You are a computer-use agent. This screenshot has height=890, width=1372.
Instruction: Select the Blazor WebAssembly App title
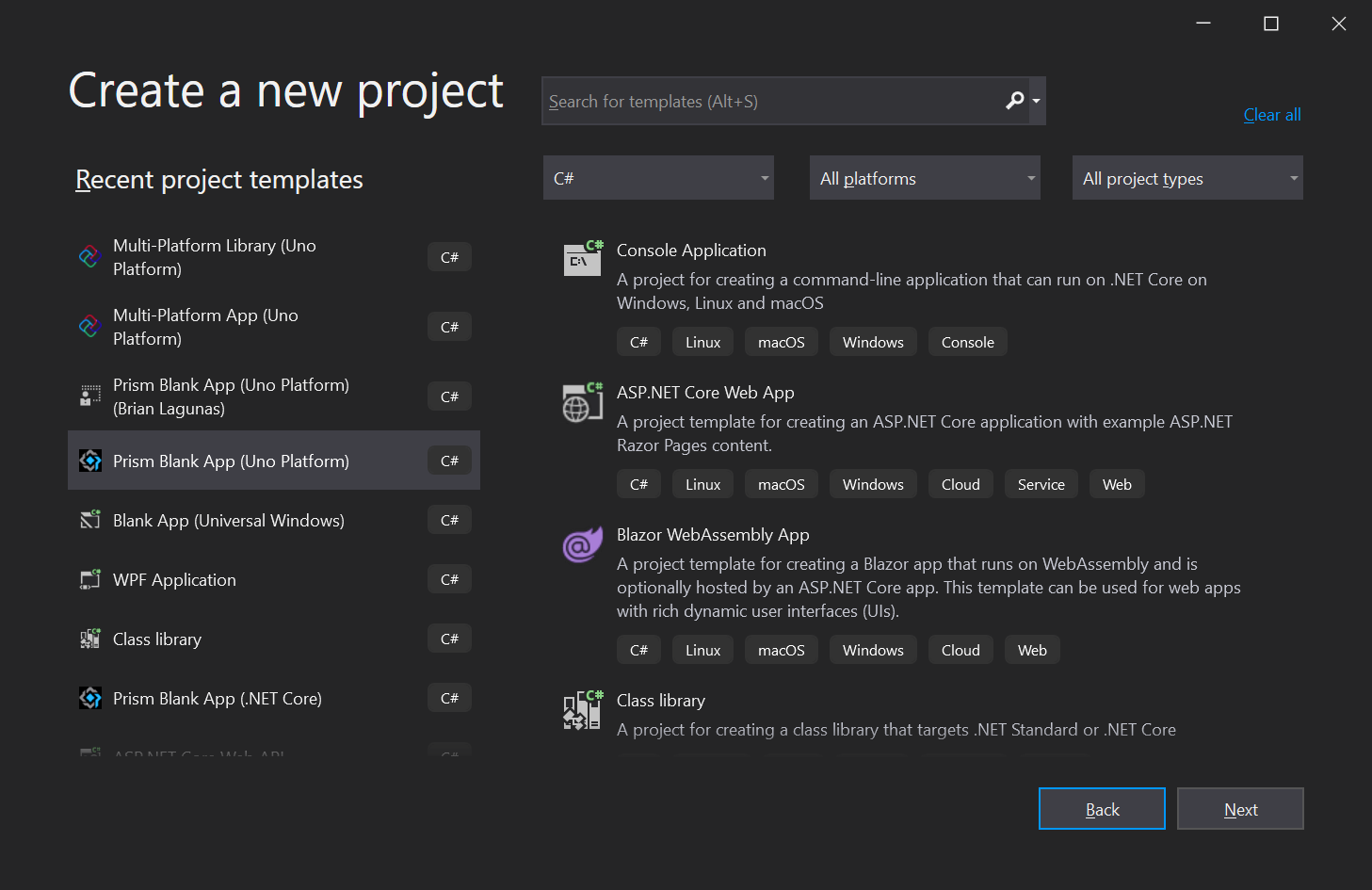tap(713, 535)
